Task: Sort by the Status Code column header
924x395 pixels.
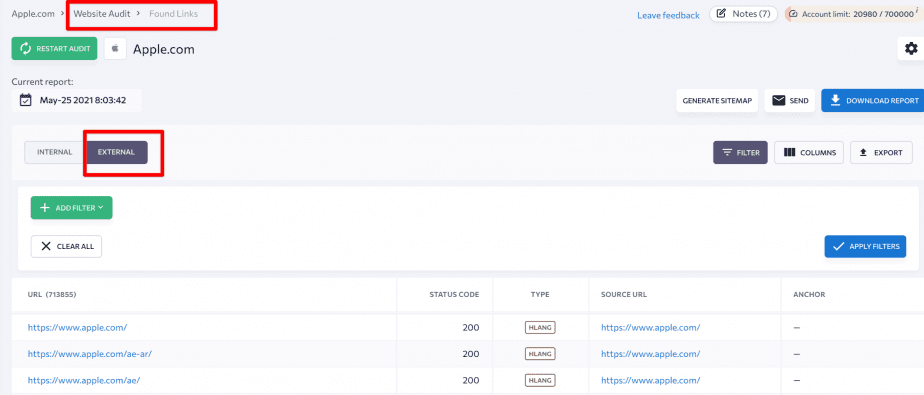Action: point(454,294)
